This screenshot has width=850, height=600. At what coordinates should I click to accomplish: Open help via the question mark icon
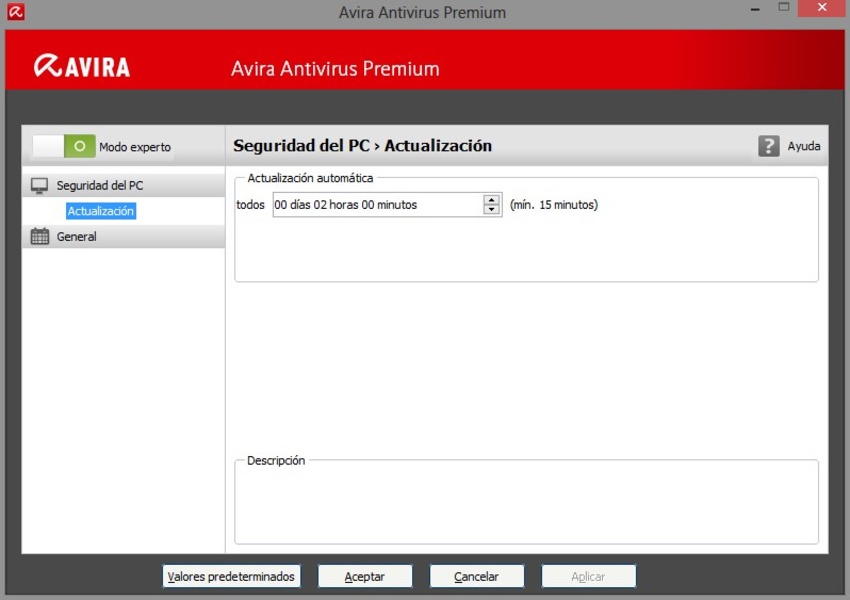click(x=768, y=146)
